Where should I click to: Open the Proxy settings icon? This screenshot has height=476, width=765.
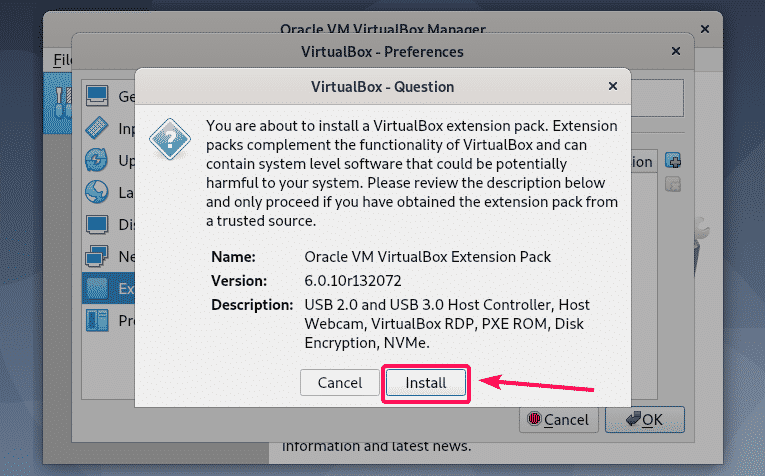pyautogui.click(x=97, y=320)
